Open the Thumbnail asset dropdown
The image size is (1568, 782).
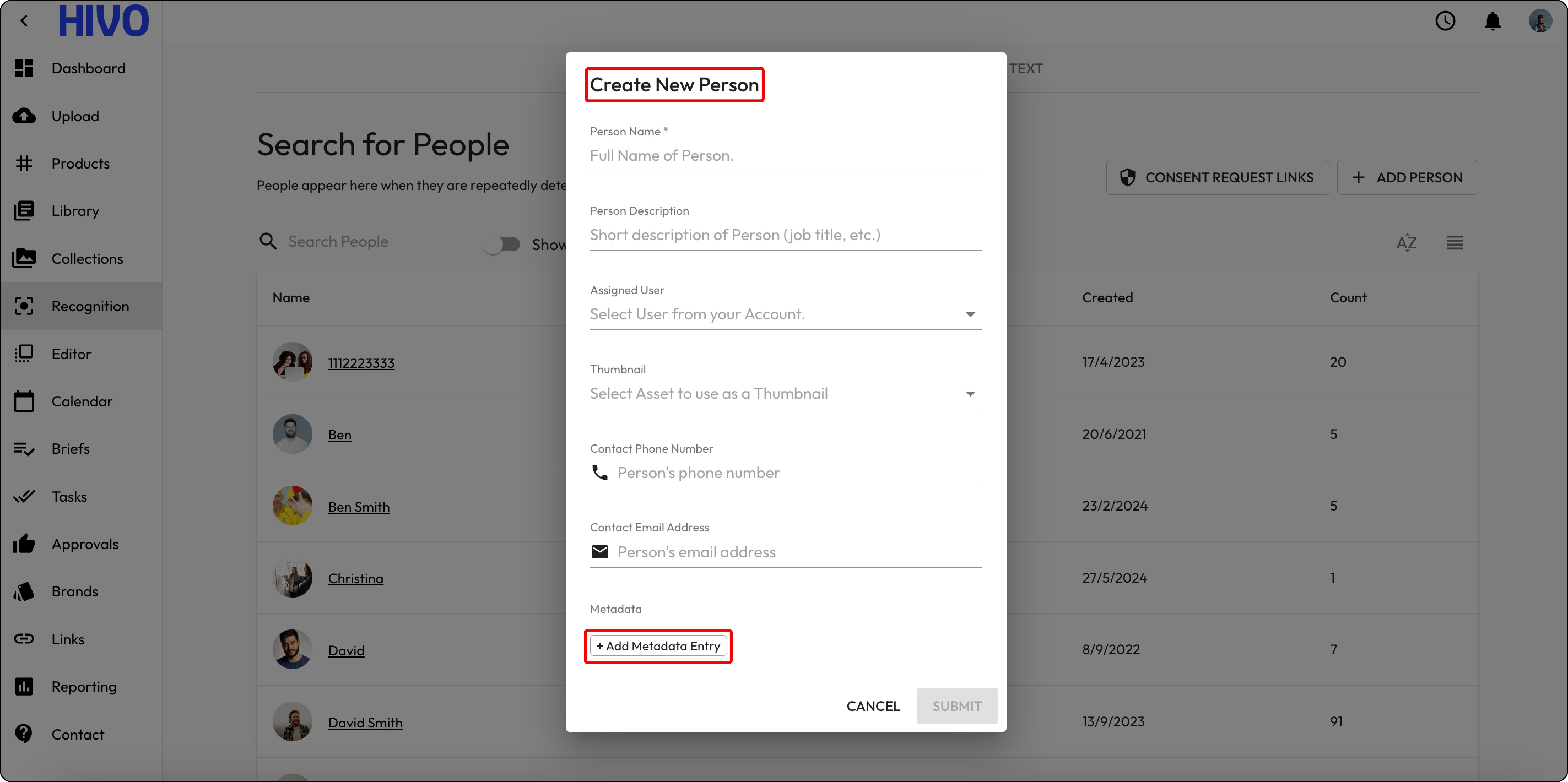970,394
